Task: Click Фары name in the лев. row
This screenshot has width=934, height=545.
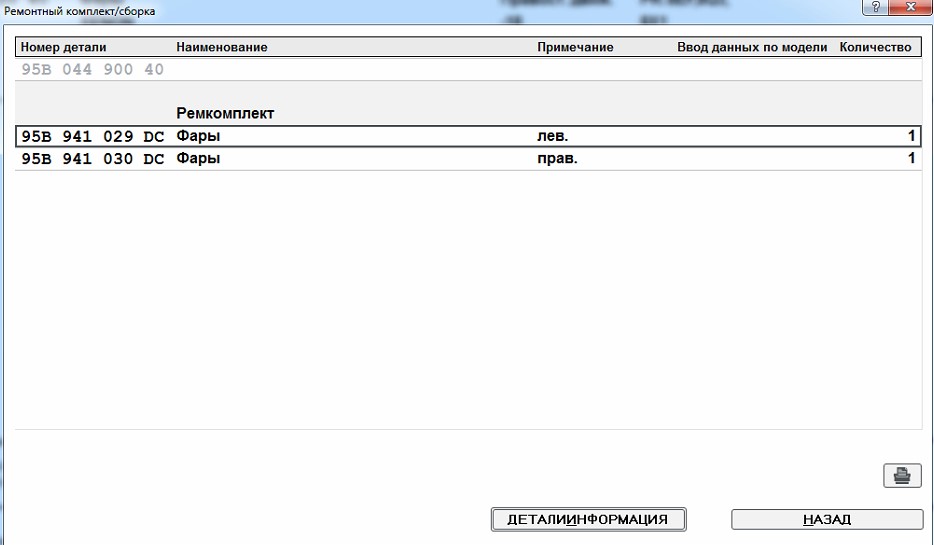Action: click(198, 136)
